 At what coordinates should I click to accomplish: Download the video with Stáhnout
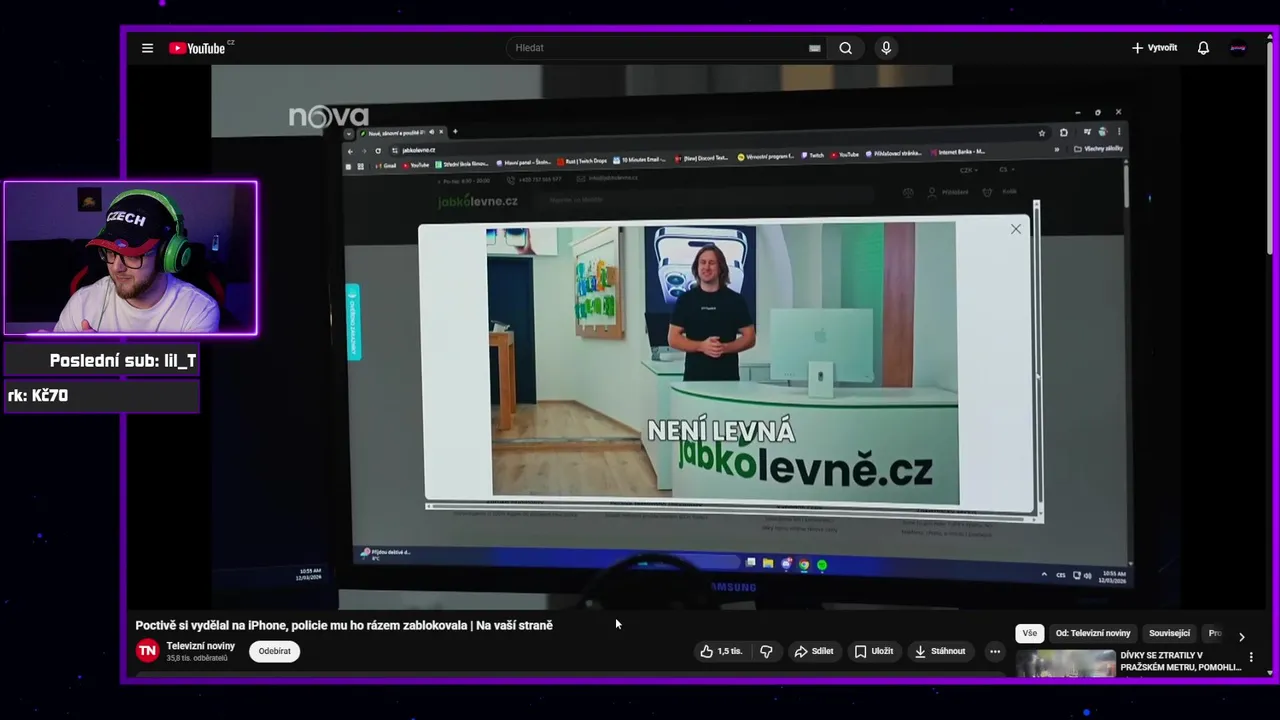click(x=940, y=651)
